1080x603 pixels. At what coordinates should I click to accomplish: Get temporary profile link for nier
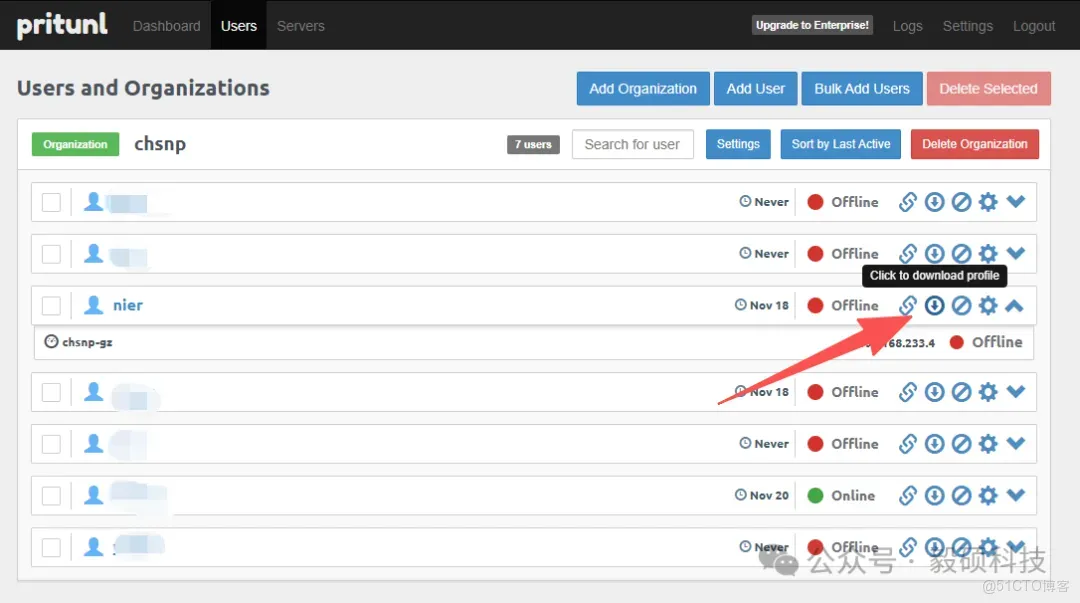(x=908, y=305)
